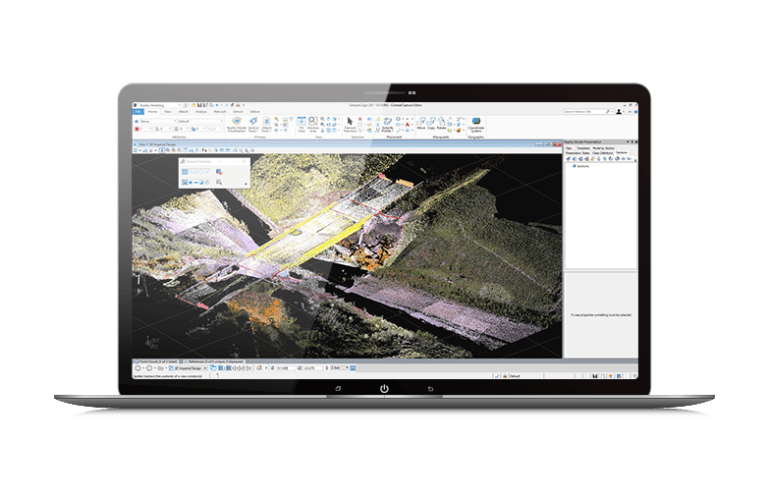Open the Reality Modeling workflow dropdown
Image resolution: width=768 pixels, height=499 pixels.
click(160, 103)
